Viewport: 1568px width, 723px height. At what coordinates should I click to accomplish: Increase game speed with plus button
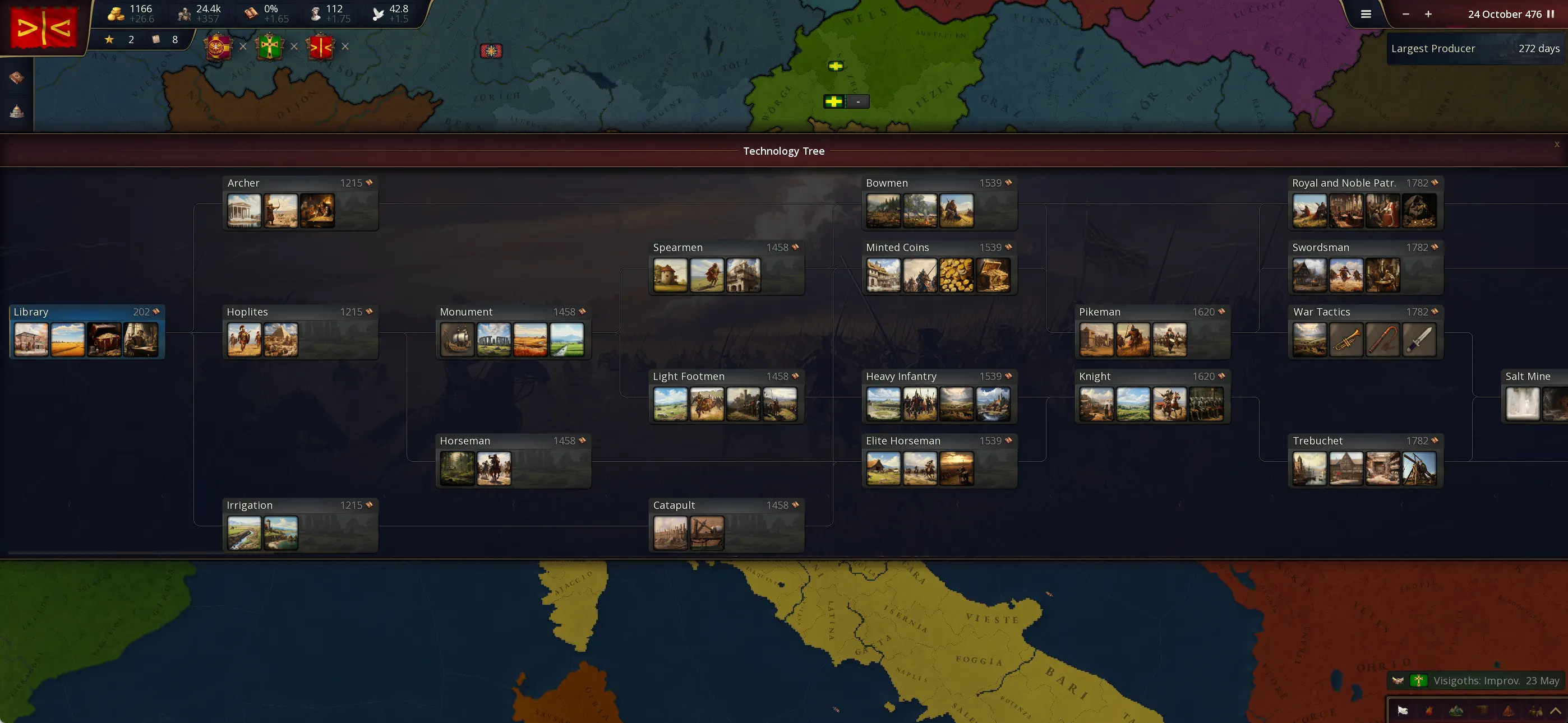pos(1428,14)
